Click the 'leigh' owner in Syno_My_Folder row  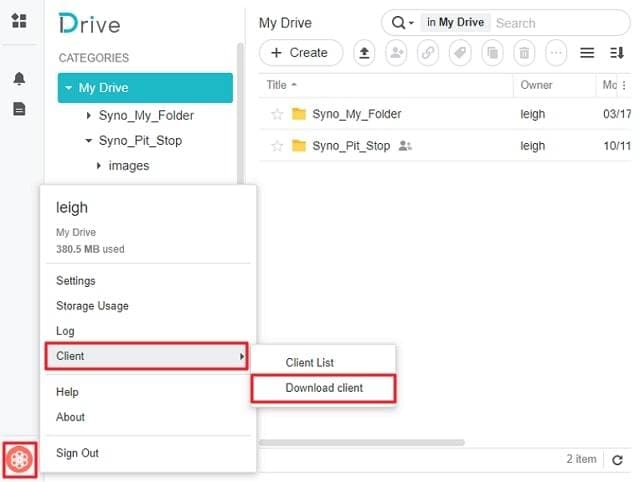(x=533, y=114)
